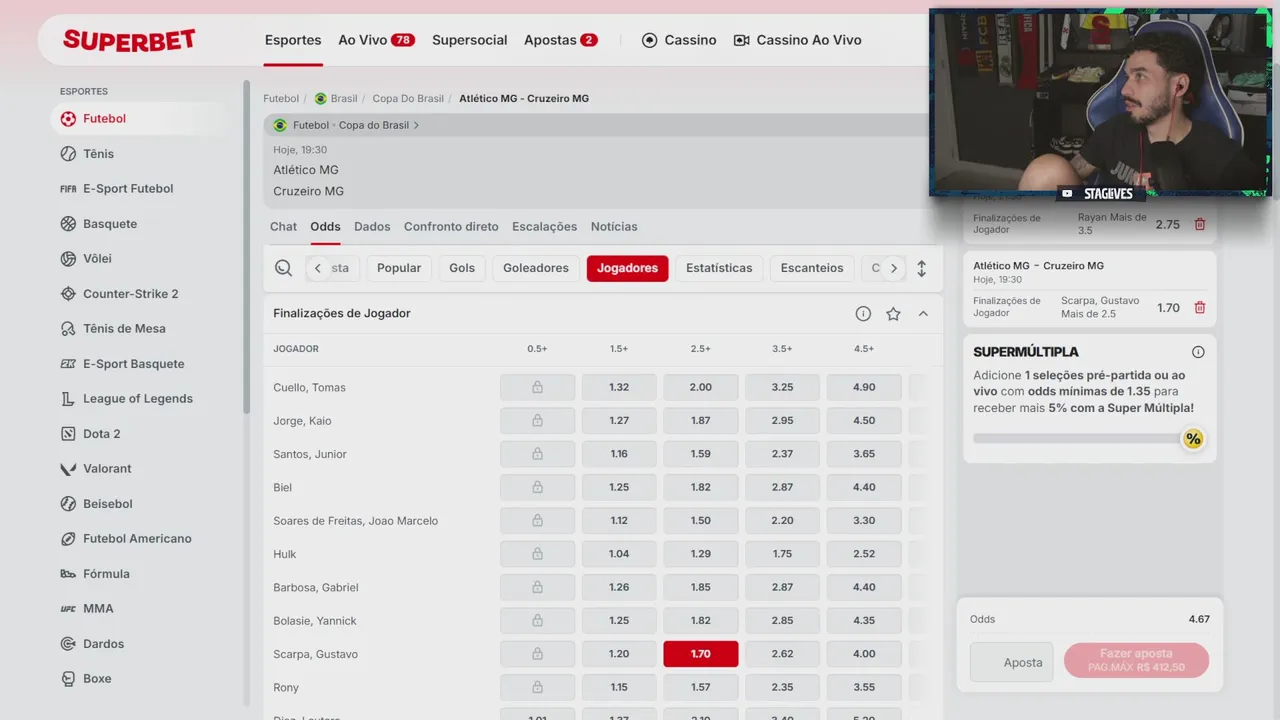This screenshot has height=720, width=1280.
Task: Delete the Rayan Mais de 3.5 selection
Action: 1200,224
